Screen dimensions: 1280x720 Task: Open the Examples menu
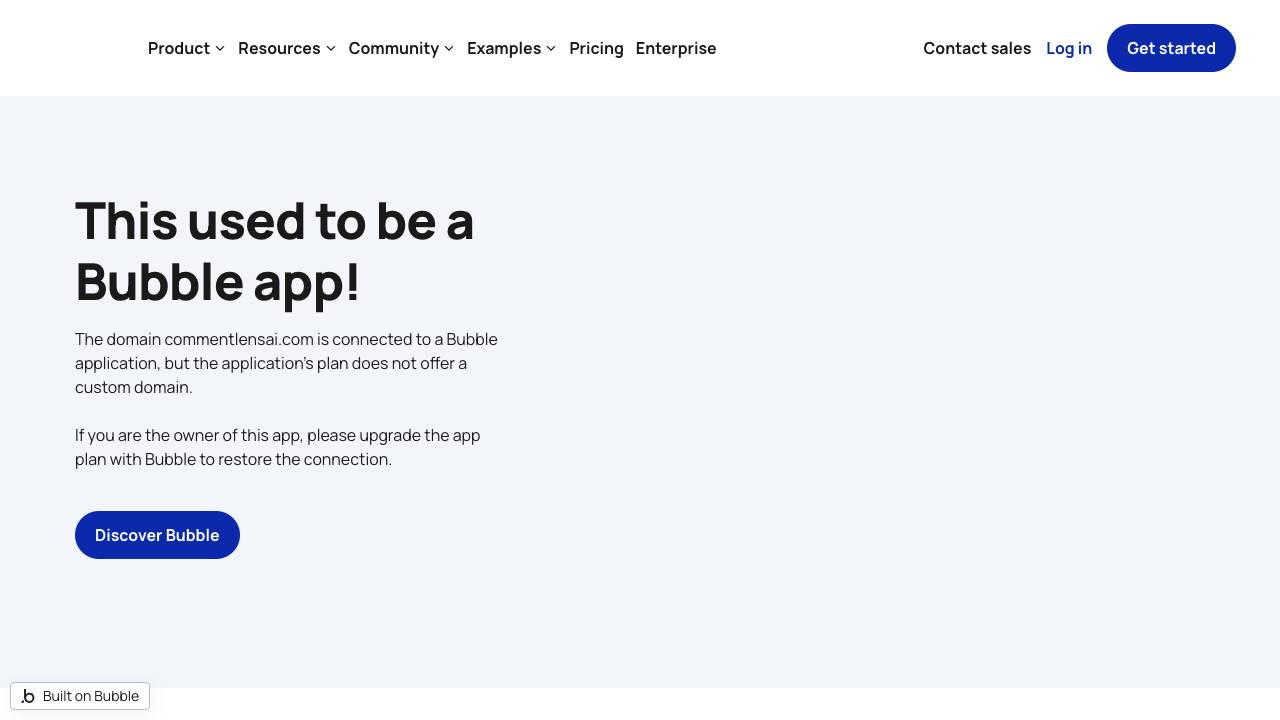512,48
